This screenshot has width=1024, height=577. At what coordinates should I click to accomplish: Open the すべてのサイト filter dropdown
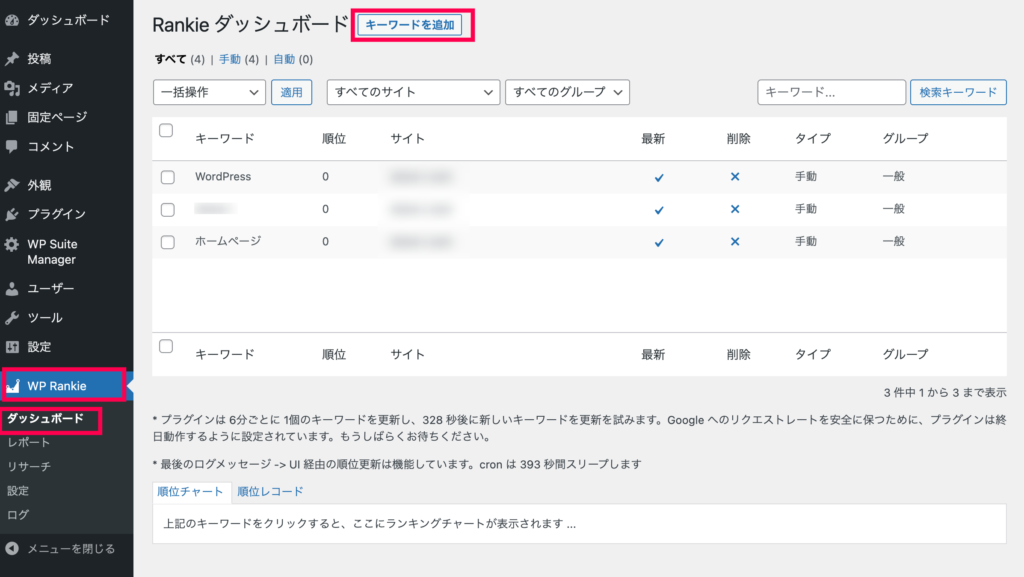413,92
